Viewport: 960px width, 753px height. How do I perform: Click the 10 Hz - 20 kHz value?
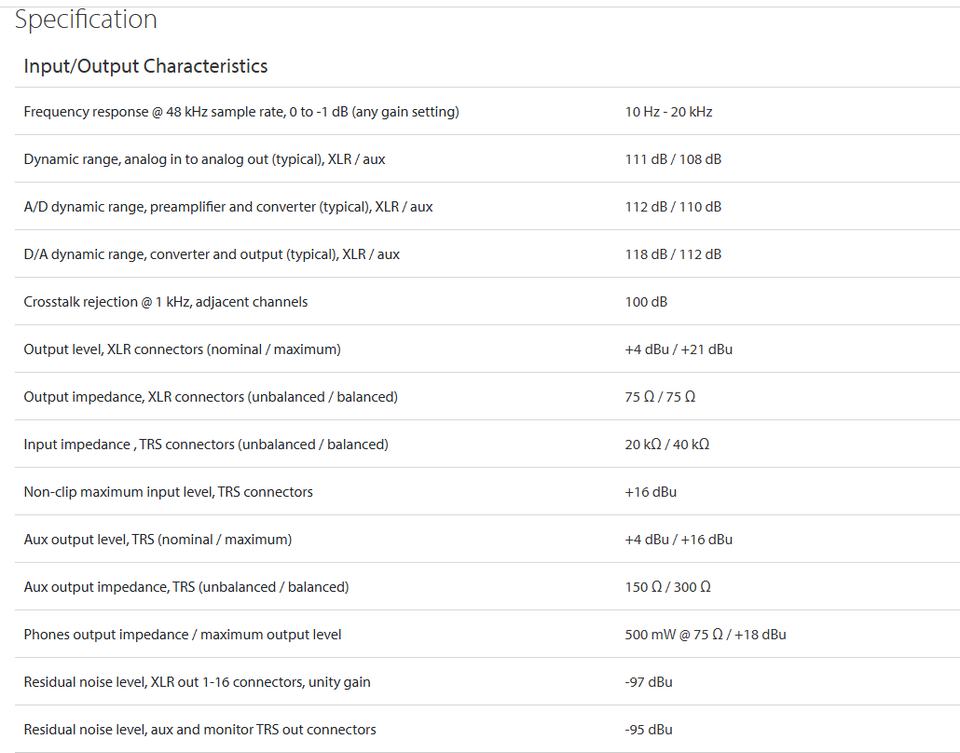668,112
